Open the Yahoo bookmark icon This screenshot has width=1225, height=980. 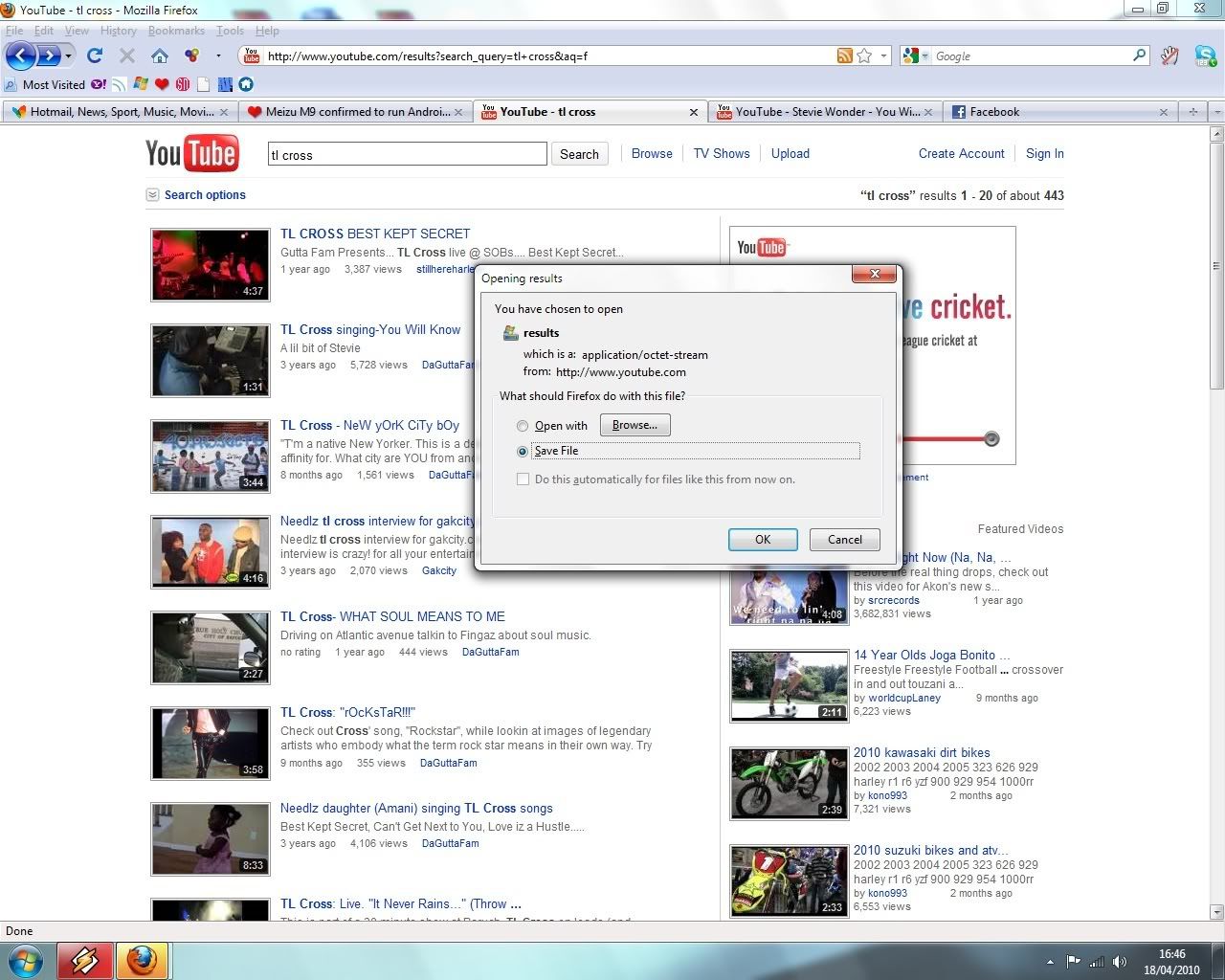point(99,84)
